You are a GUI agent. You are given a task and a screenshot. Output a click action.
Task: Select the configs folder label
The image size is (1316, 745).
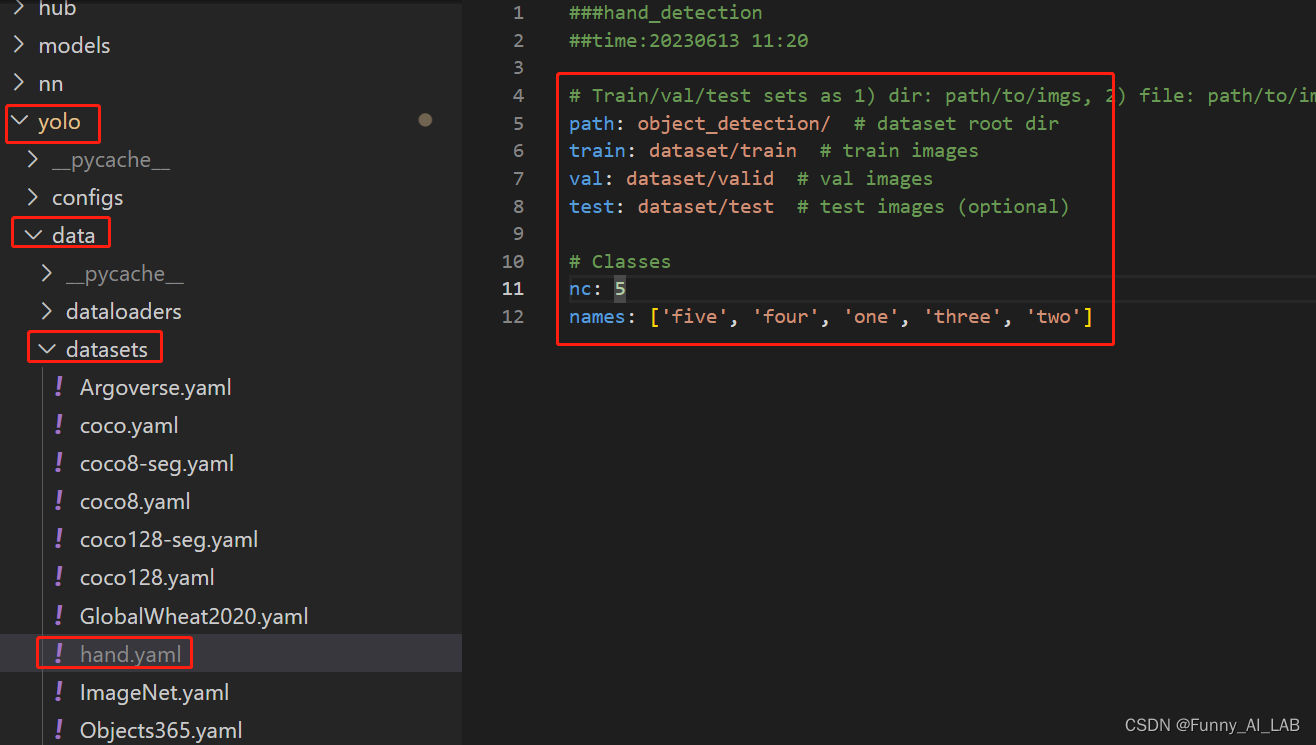pyautogui.click(x=88, y=198)
